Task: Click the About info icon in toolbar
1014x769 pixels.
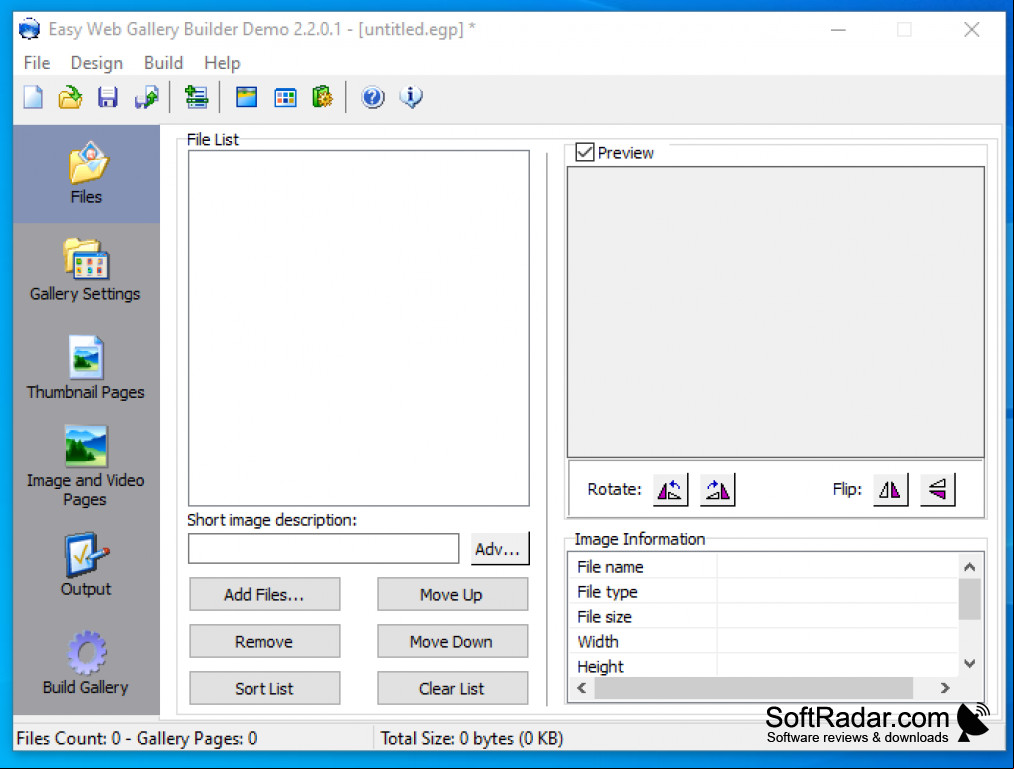Action: point(411,98)
